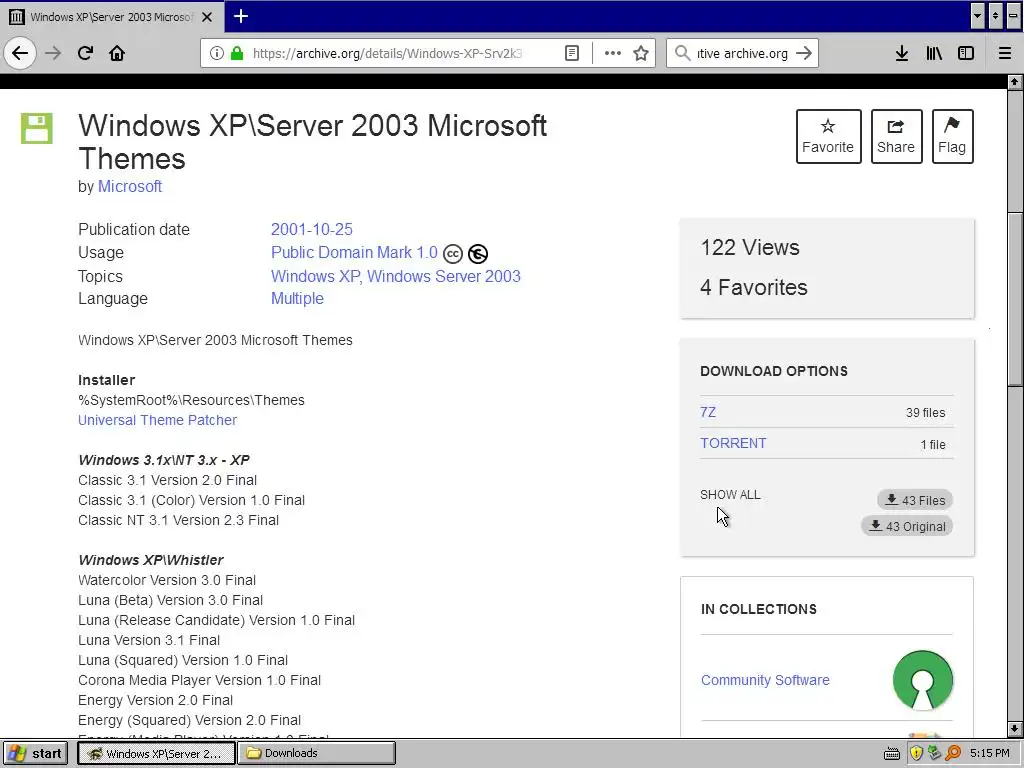Open the Universal Theme Patcher link
This screenshot has height=768, width=1024.
point(157,420)
